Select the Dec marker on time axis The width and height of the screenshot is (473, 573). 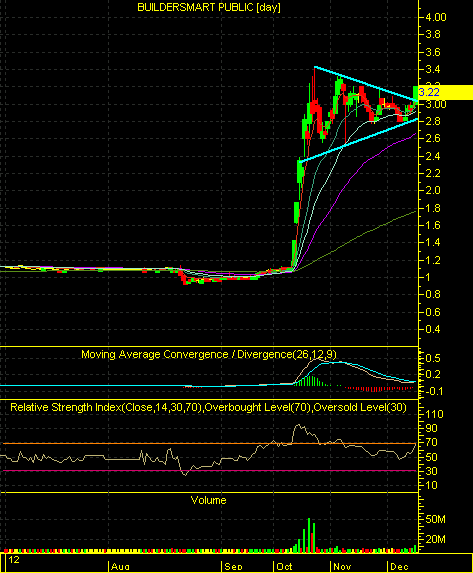399,566
